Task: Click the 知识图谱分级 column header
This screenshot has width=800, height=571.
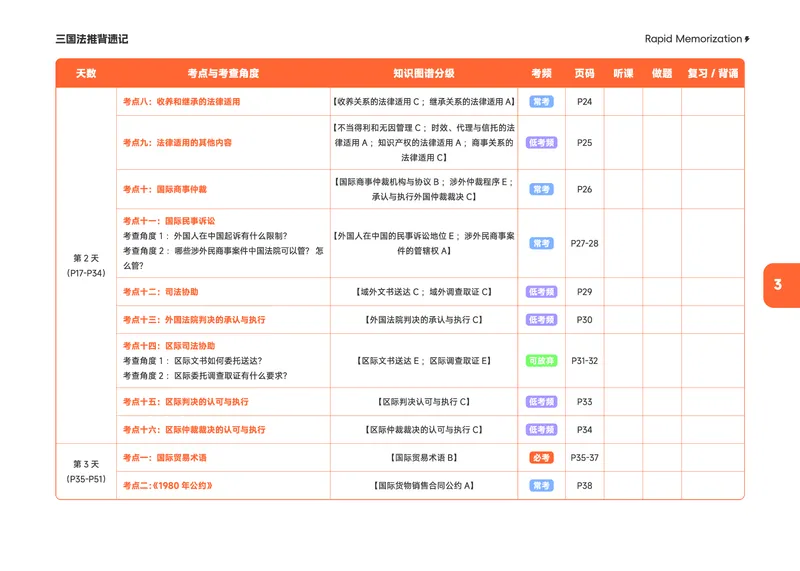Action: [x=424, y=73]
